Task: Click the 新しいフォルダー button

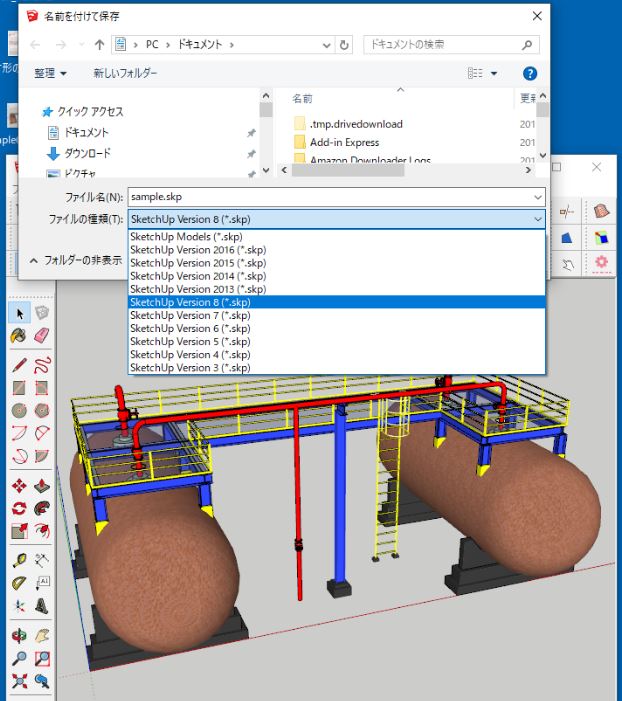Action: [125, 74]
